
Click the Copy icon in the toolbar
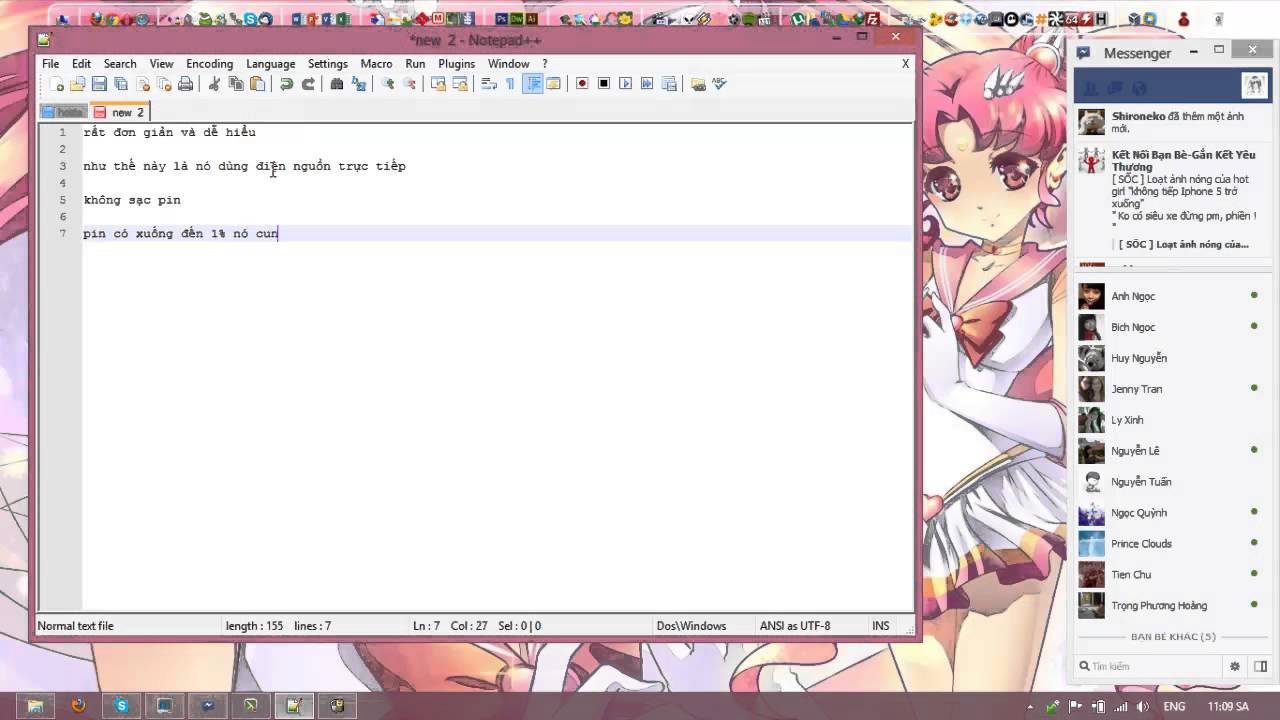(x=236, y=84)
